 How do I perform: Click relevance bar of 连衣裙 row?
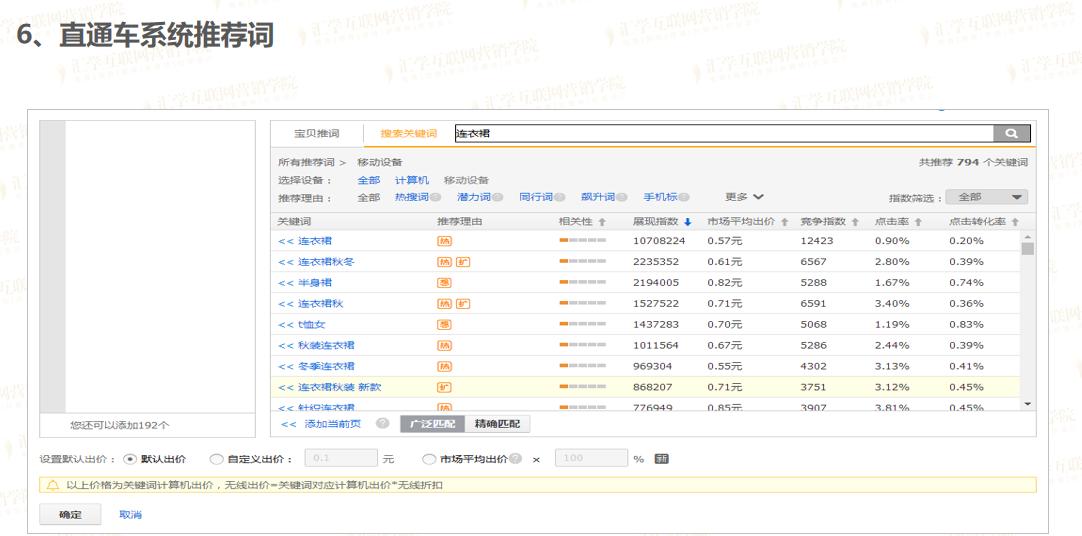coord(582,241)
